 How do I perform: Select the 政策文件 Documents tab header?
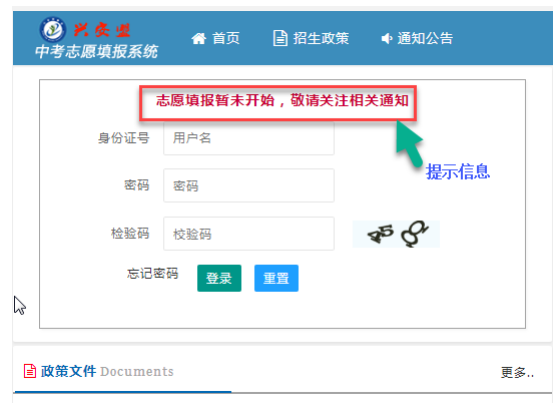click(99, 371)
